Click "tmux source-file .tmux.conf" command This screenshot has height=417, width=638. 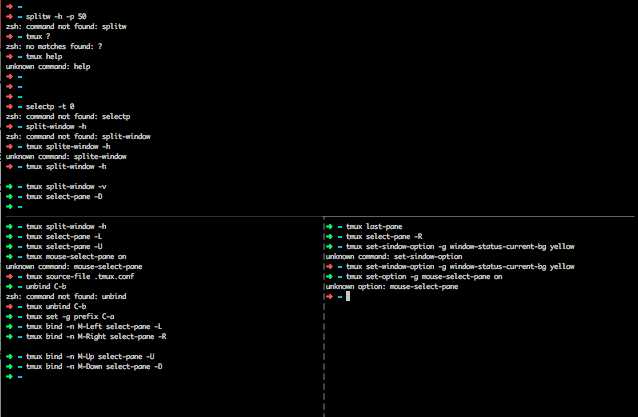click(x=80, y=276)
